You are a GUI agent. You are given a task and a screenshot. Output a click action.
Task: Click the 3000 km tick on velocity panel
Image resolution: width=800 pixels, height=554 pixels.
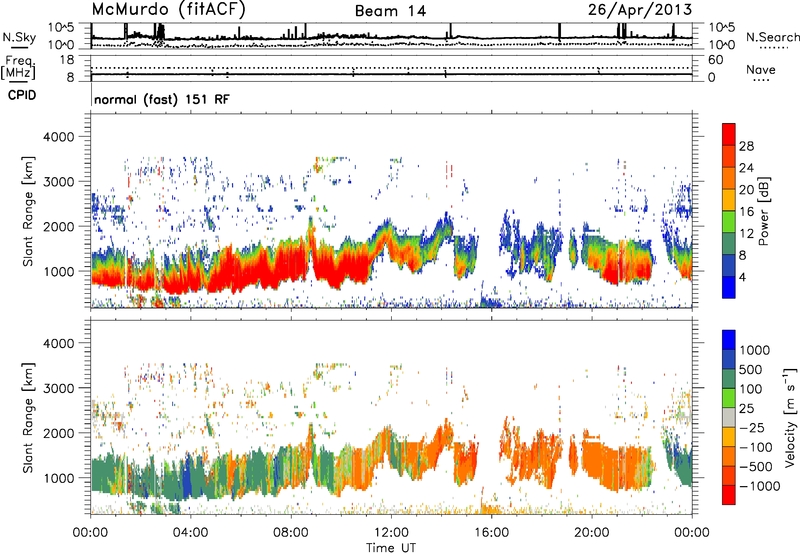point(58,388)
